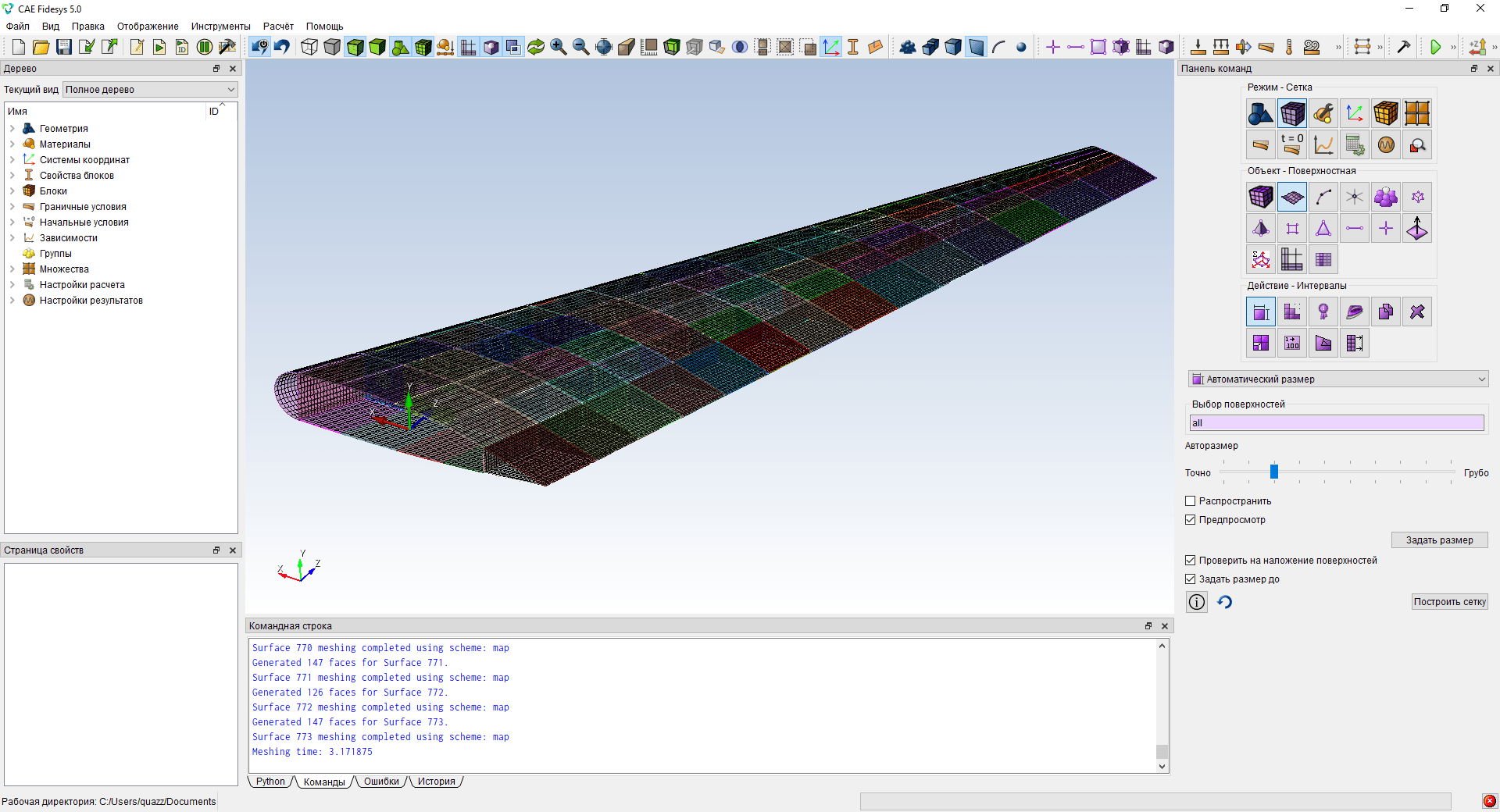Click the Авторазмер slider handle
This screenshot has width=1500, height=812.
pos(1273,472)
